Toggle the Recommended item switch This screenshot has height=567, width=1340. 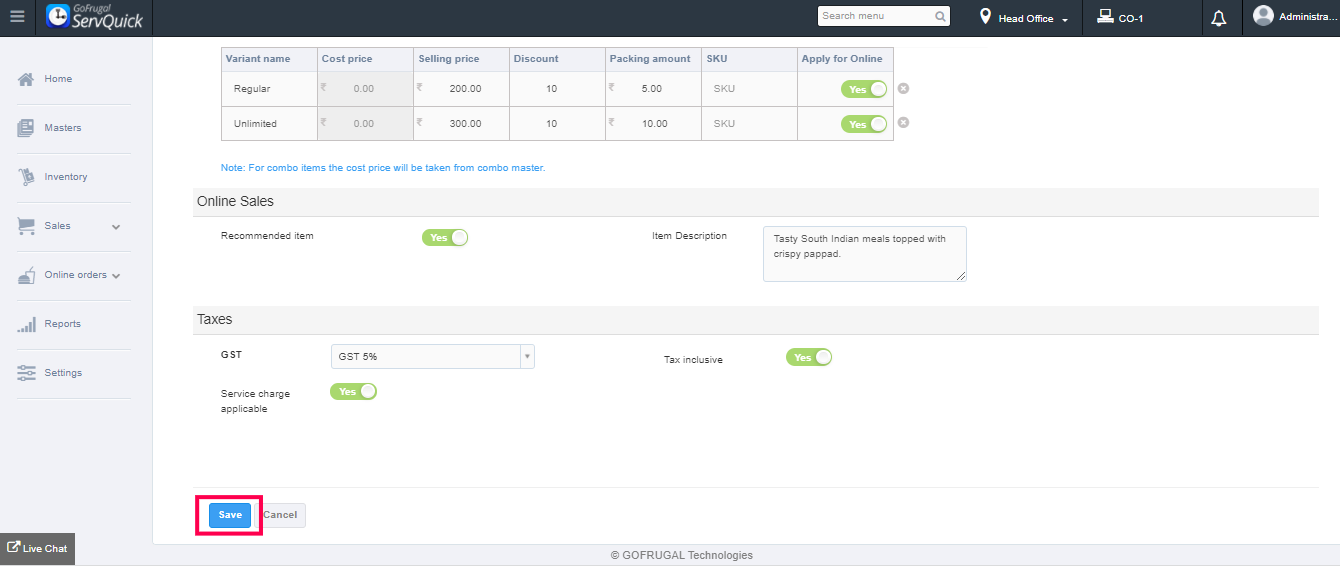(445, 238)
